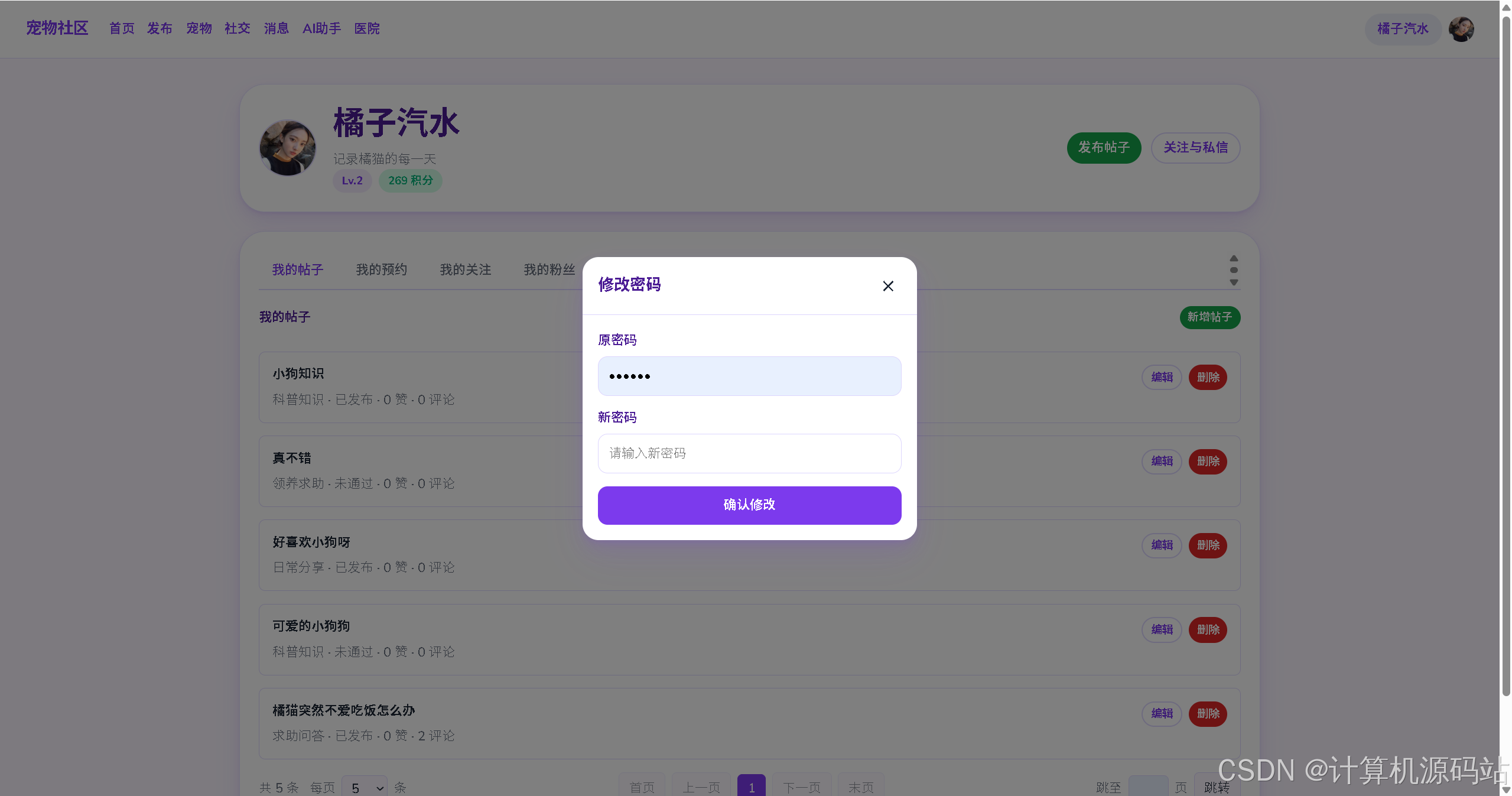Open the AI助手 navigation item

(x=321, y=28)
